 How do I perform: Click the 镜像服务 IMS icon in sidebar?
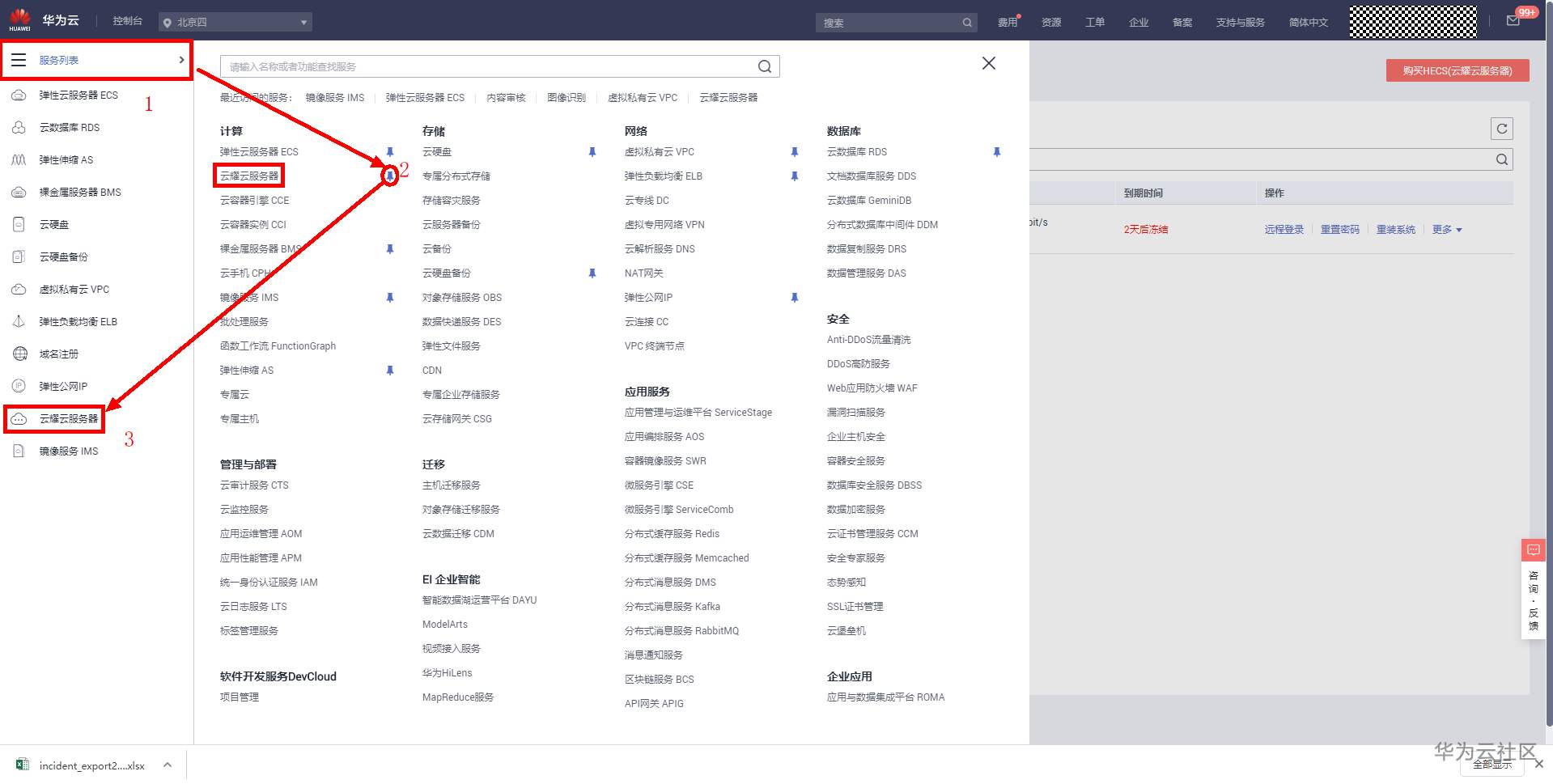click(x=19, y=451)
